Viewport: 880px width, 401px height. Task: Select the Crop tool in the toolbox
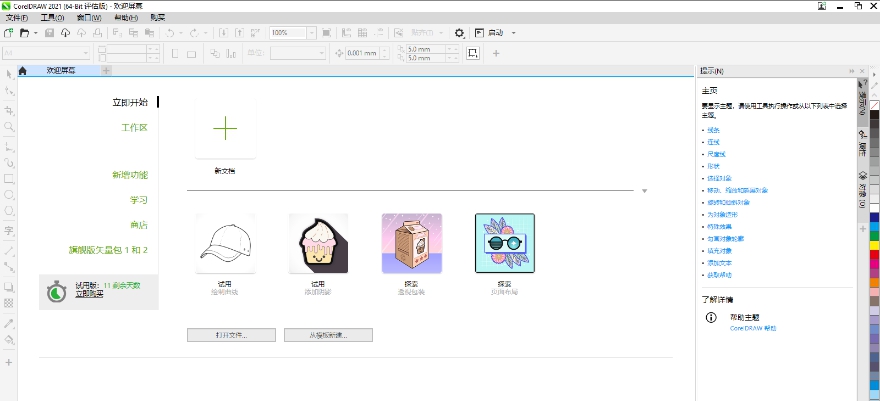click(9, 110)
